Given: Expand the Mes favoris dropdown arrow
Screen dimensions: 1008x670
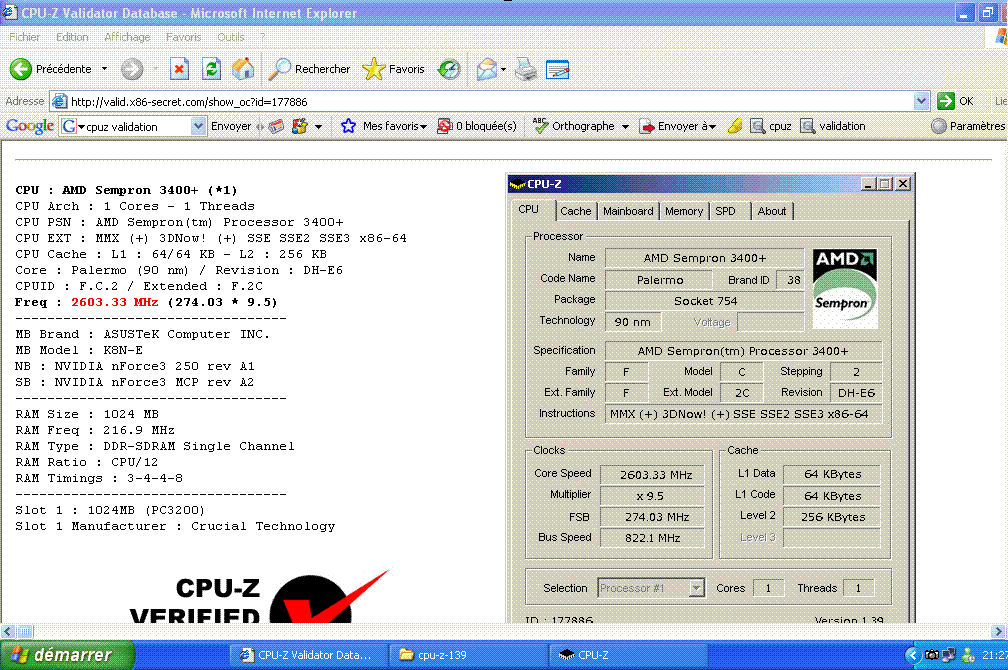Looking at the screenshot, I should [x=424, y=127].
